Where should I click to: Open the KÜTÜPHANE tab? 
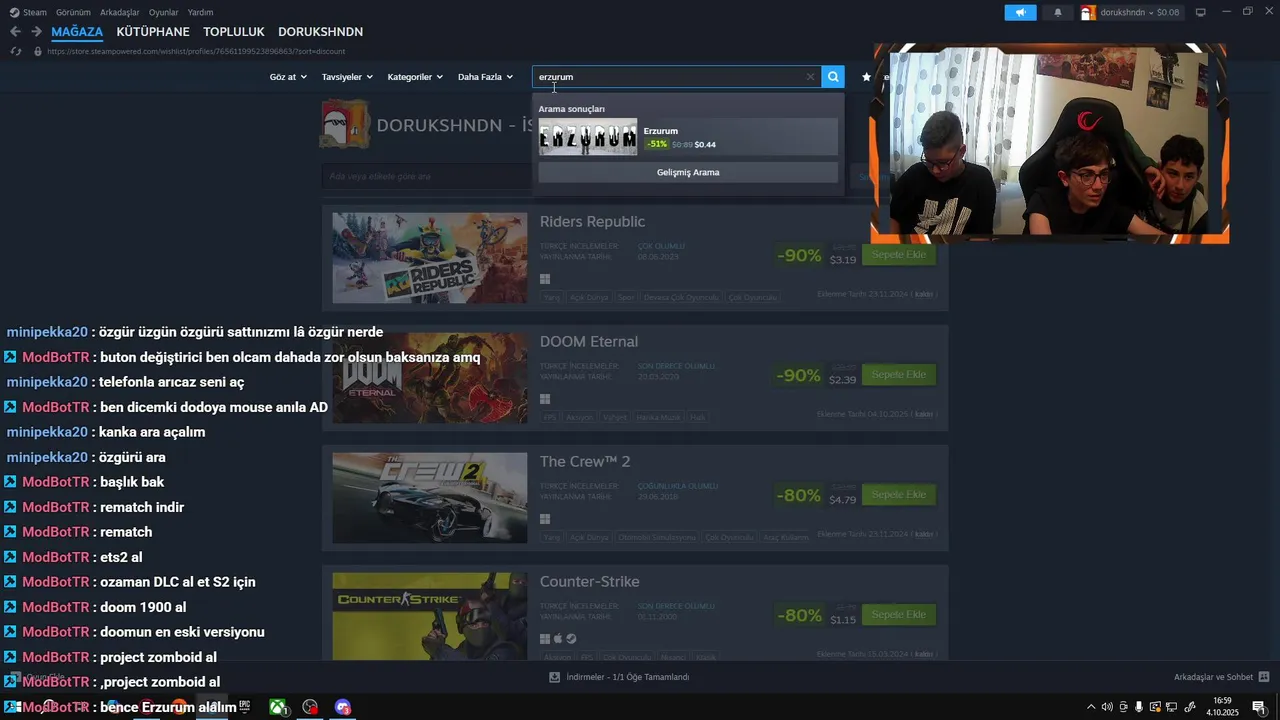pos(153,32)
